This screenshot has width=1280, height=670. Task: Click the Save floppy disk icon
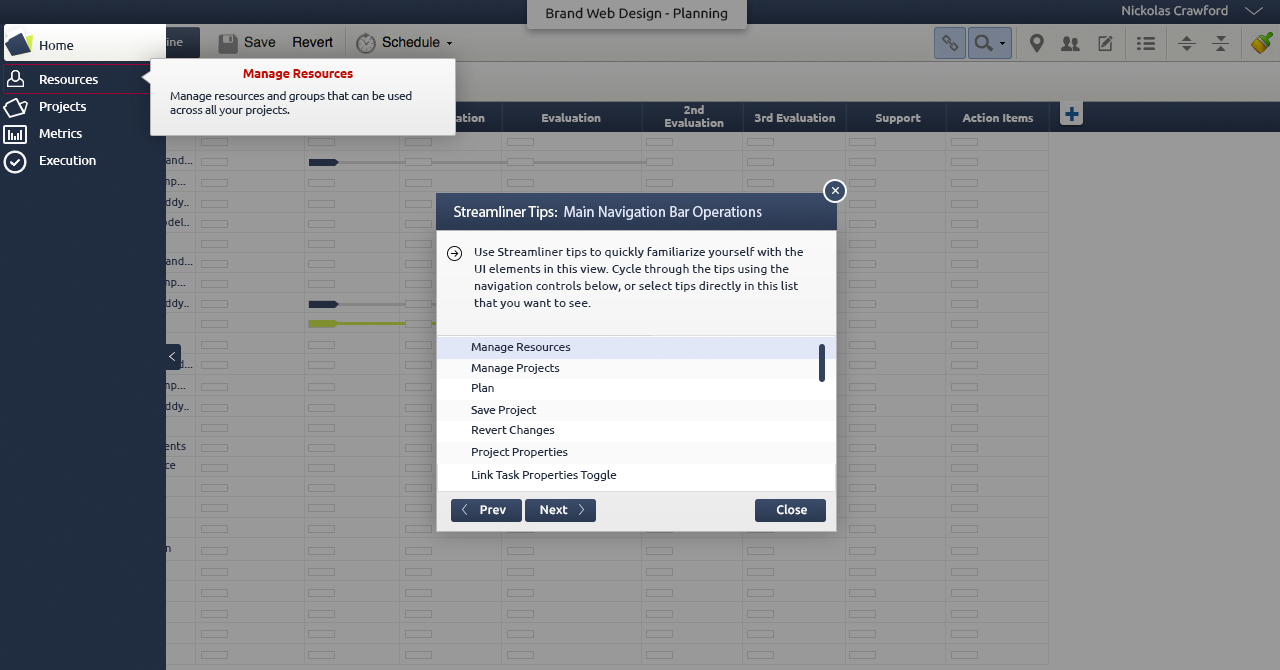pos(228,43)
